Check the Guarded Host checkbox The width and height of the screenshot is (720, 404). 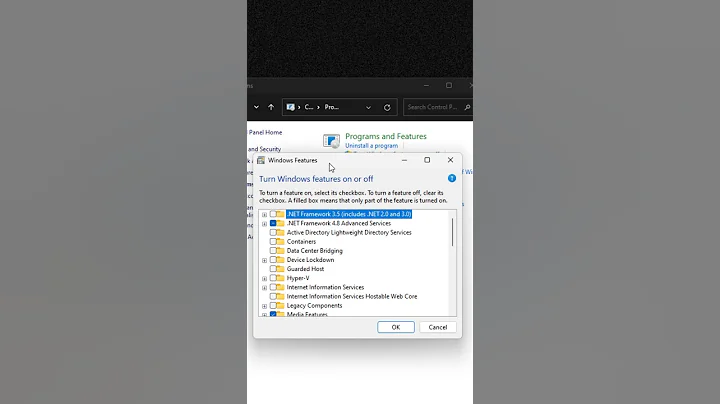point(273,269)
